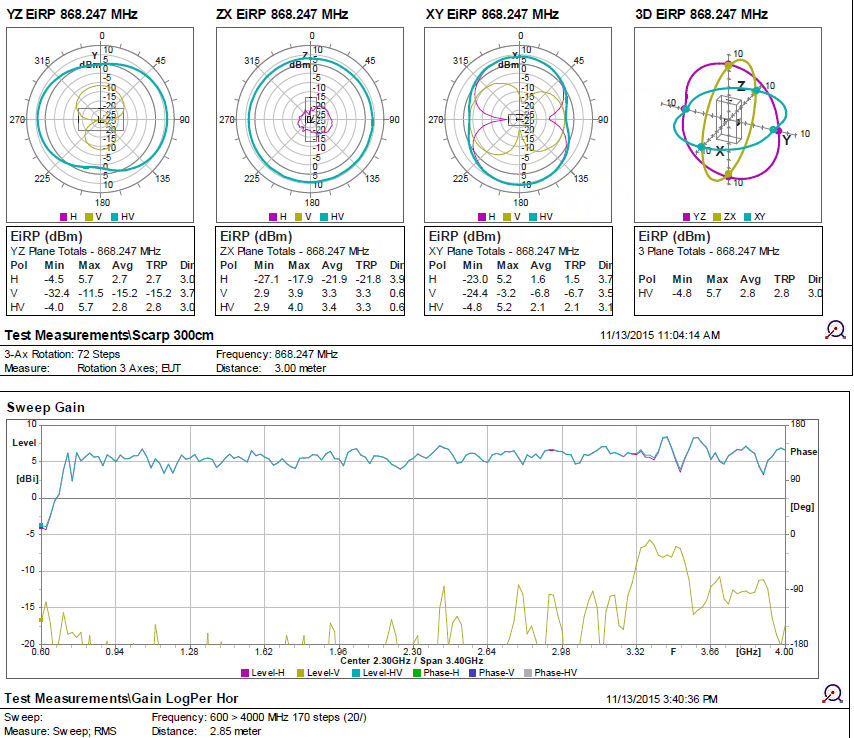The height and width of the screenshot is (738, 854).
Task: Click the Level-HV legend swatch
Action: (x=356, y=673)
